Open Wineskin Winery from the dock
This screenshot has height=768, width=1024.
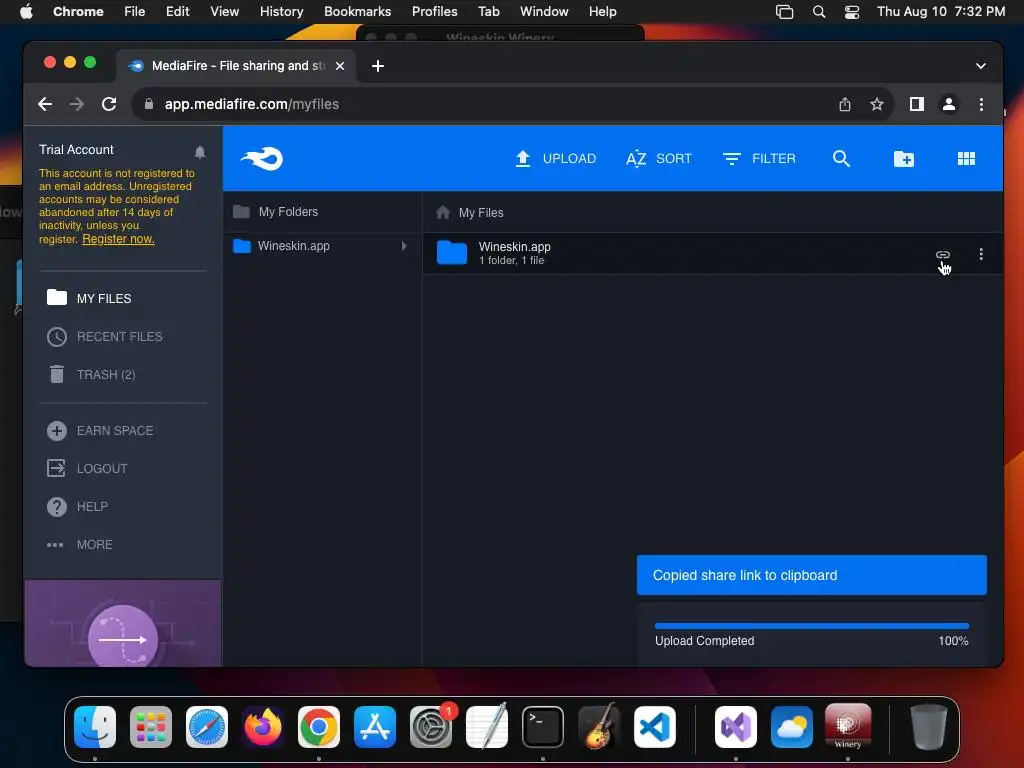848,726
